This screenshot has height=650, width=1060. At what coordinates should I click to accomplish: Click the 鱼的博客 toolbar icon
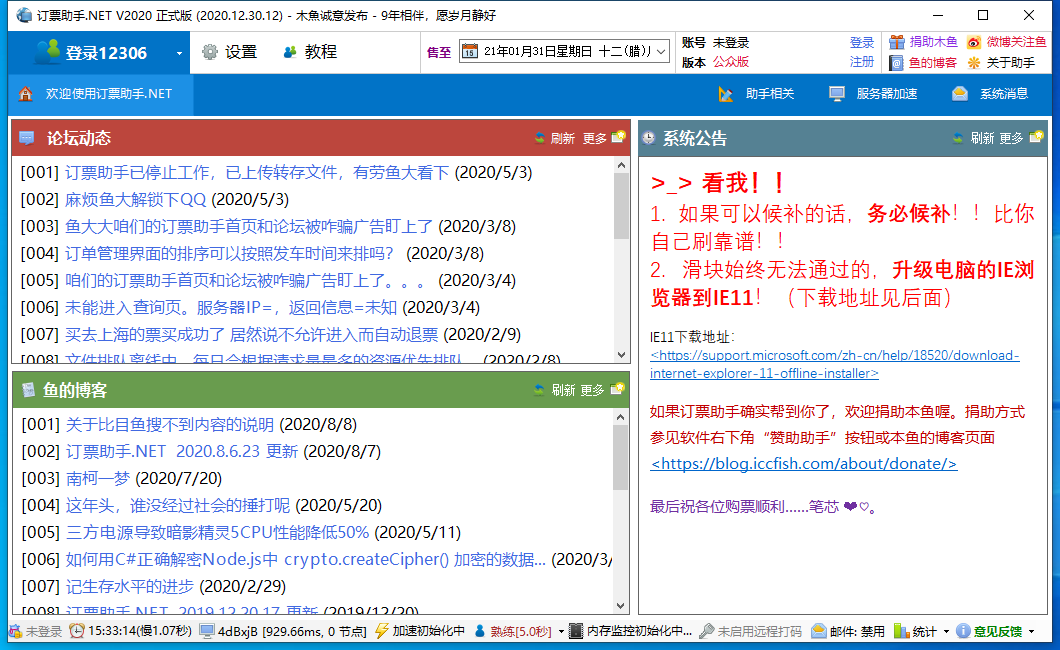coord(896,63)
